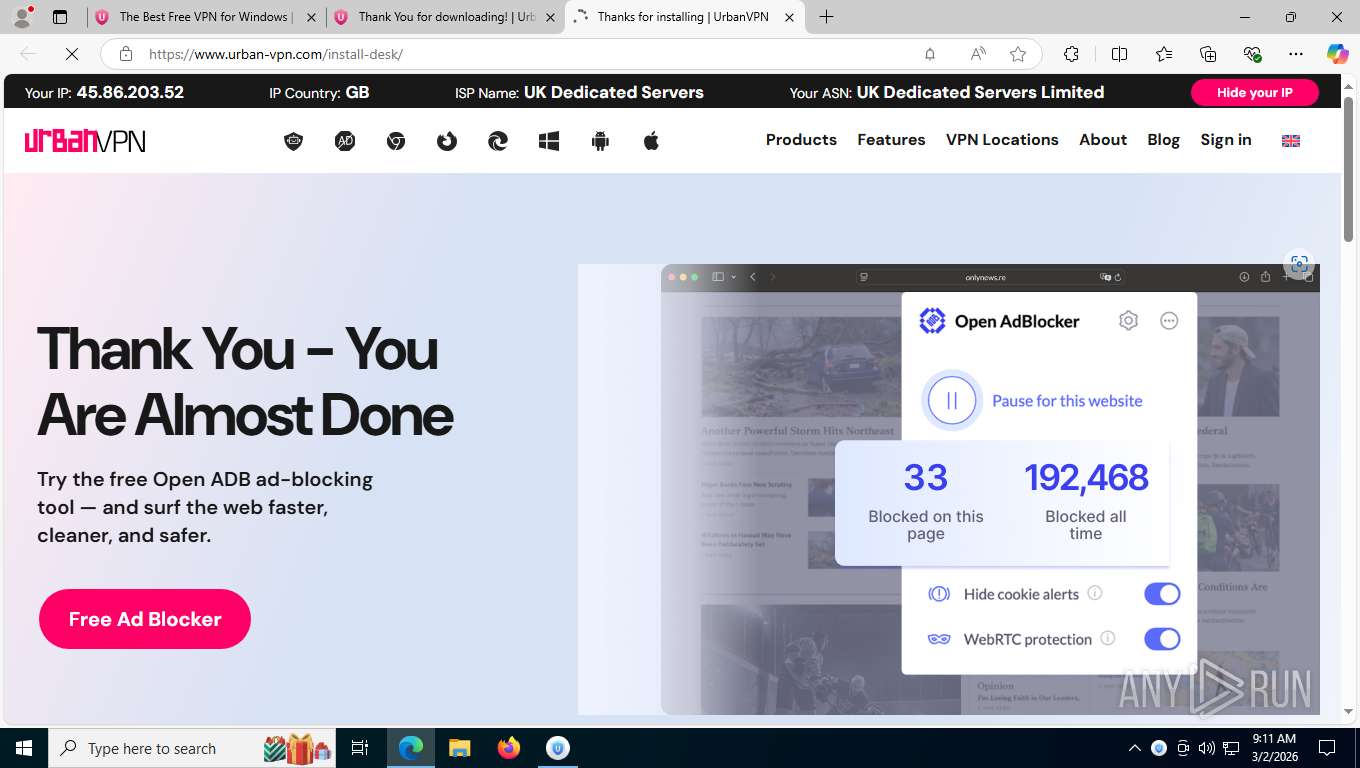The width and height of the screenshot is (1360, 768).
Task: Open the browser profile avatar
Action: coord(22,17)
